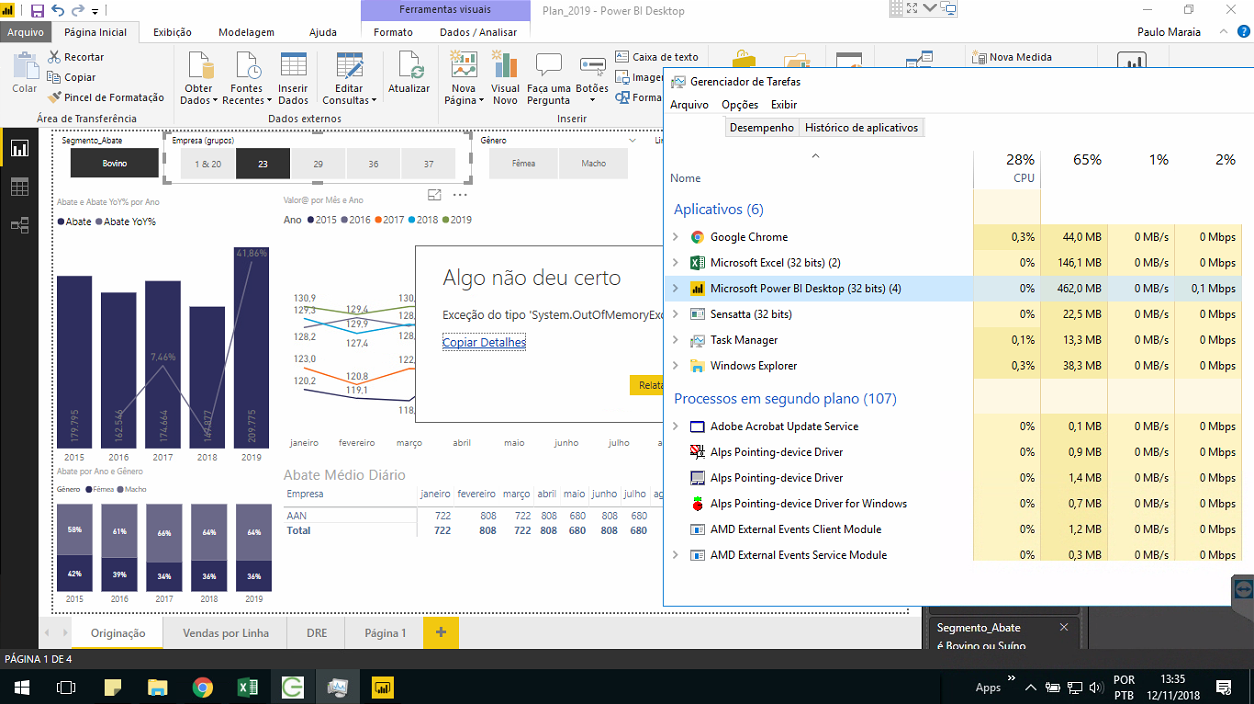Click the Abate YoY% legend marker
Image resolution: width=1254 pixels, height=704 pixels.
point(99,222)
